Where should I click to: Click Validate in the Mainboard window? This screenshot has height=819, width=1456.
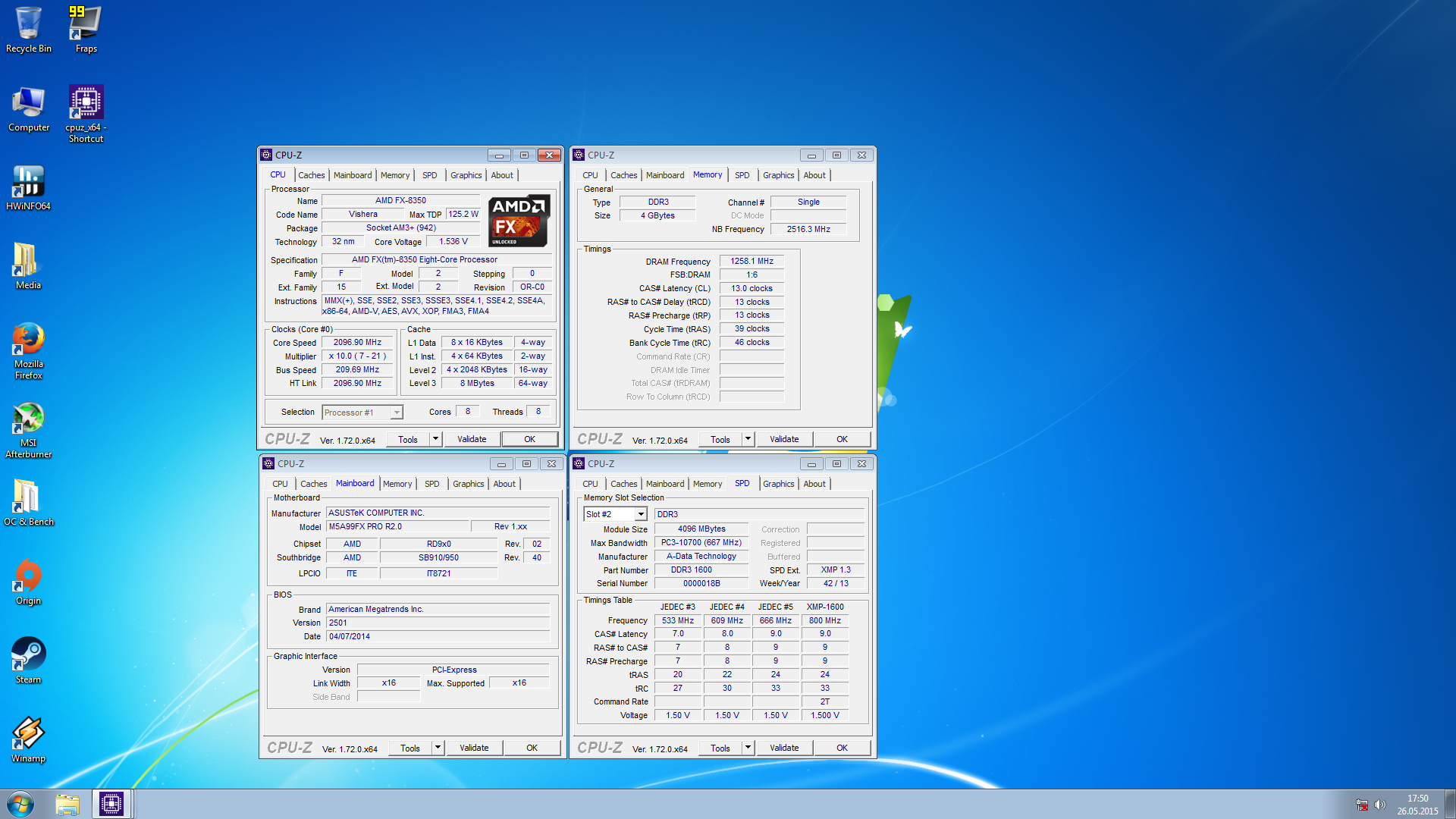coord(474,748)
